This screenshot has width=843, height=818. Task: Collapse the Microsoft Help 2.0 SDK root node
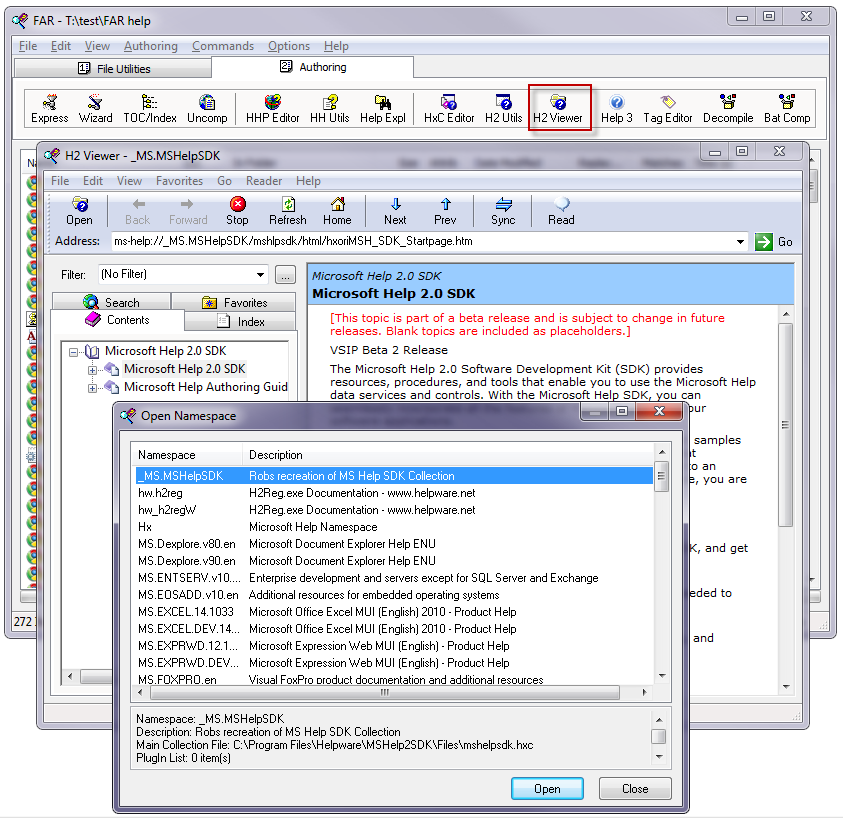[74, 352]
